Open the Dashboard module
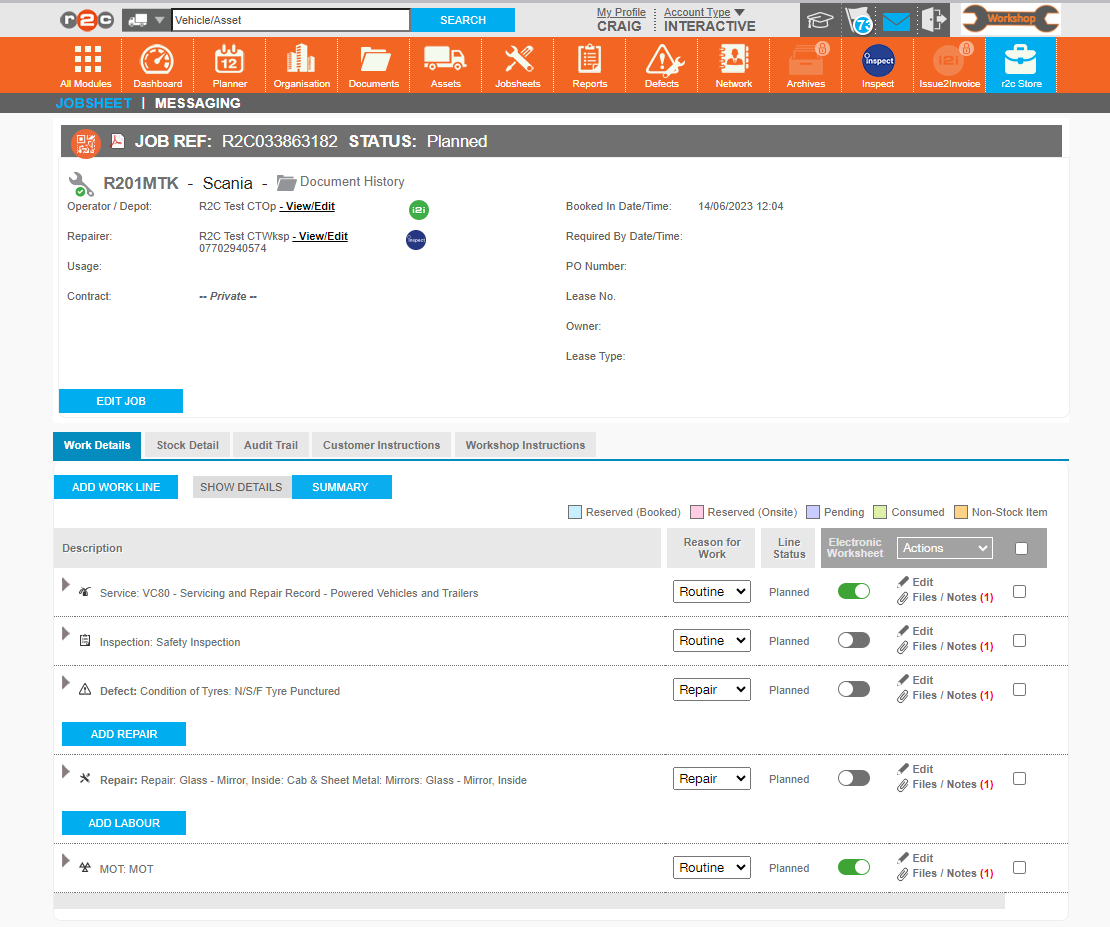Screen dimensions: 1110x927 pos(157,65)
